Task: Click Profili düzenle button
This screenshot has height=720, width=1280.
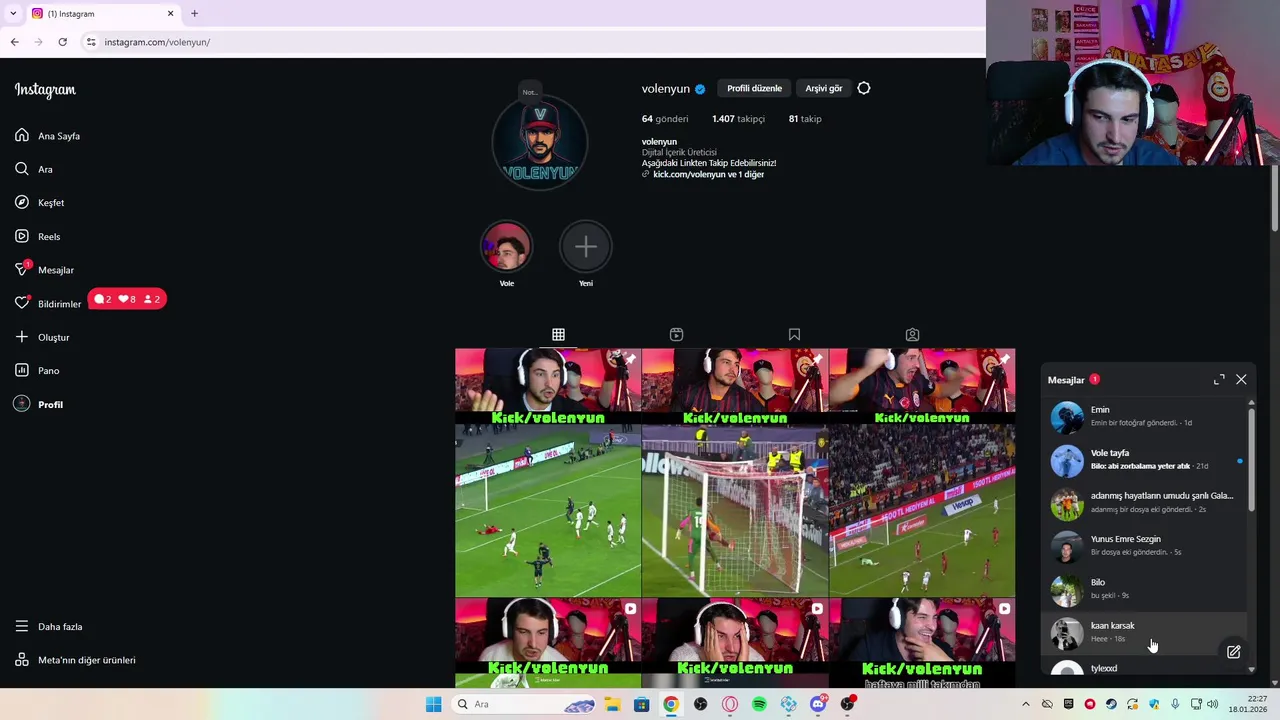Action: click(754, 88)
